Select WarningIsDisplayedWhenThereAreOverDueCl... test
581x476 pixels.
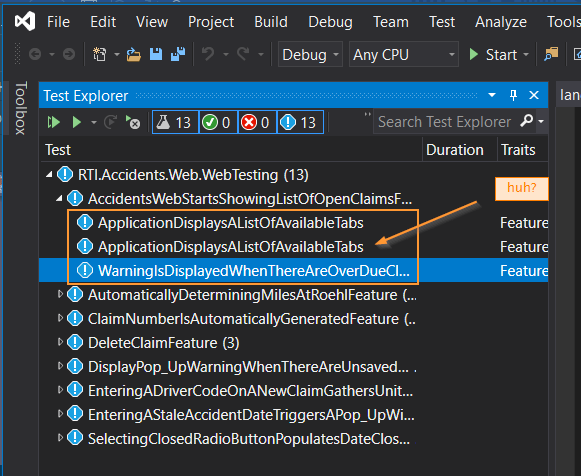coord(254,270)
